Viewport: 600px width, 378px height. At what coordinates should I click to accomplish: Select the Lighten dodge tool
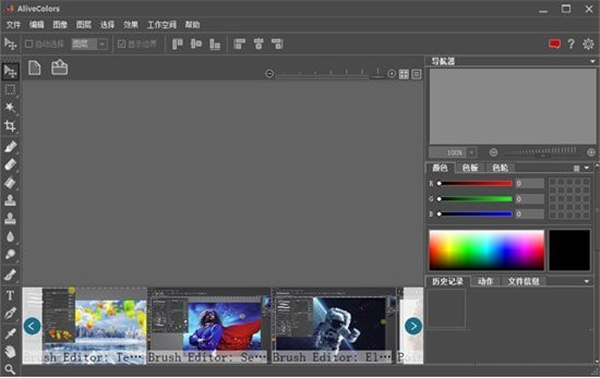(10, 254)
